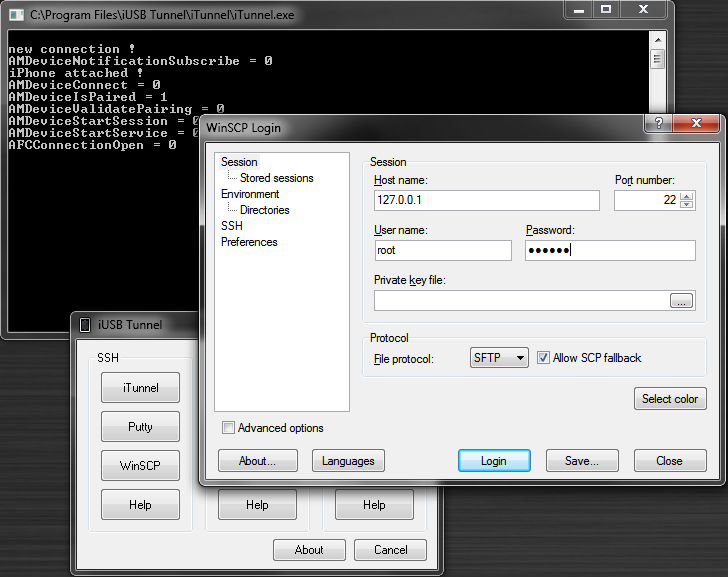Open Preferences tree item
Image resolution: width=728 pixels, height=577 pixels.
point(249,242)
